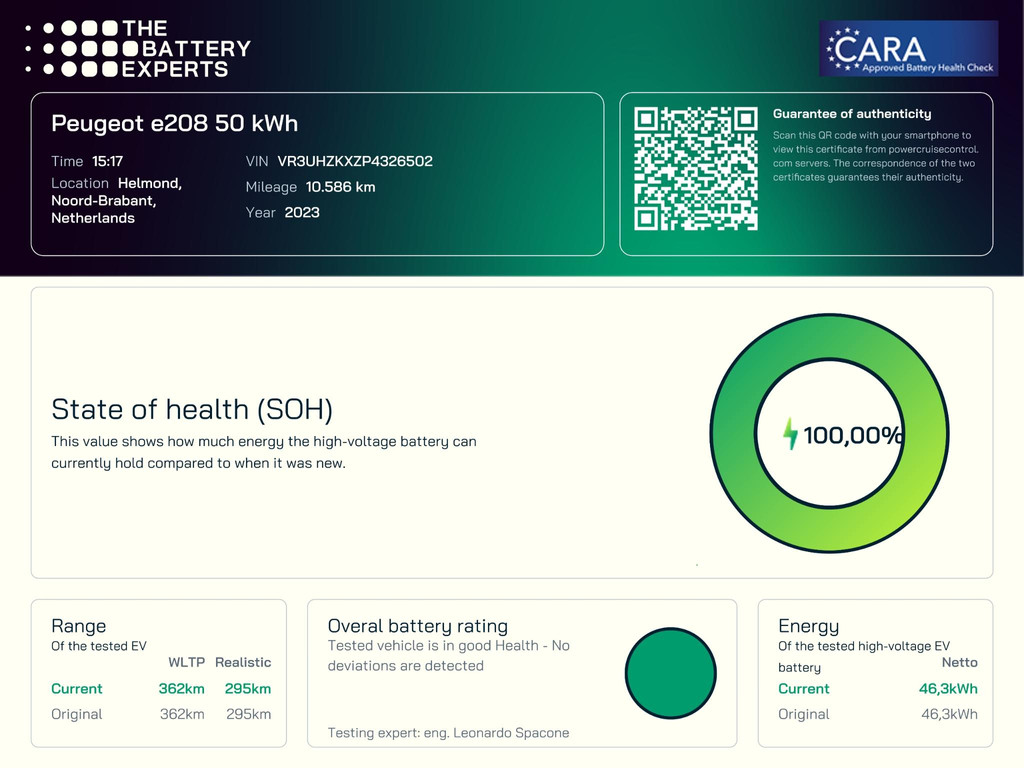Select the Current WLTP range 362km

(x=182, y=688)
